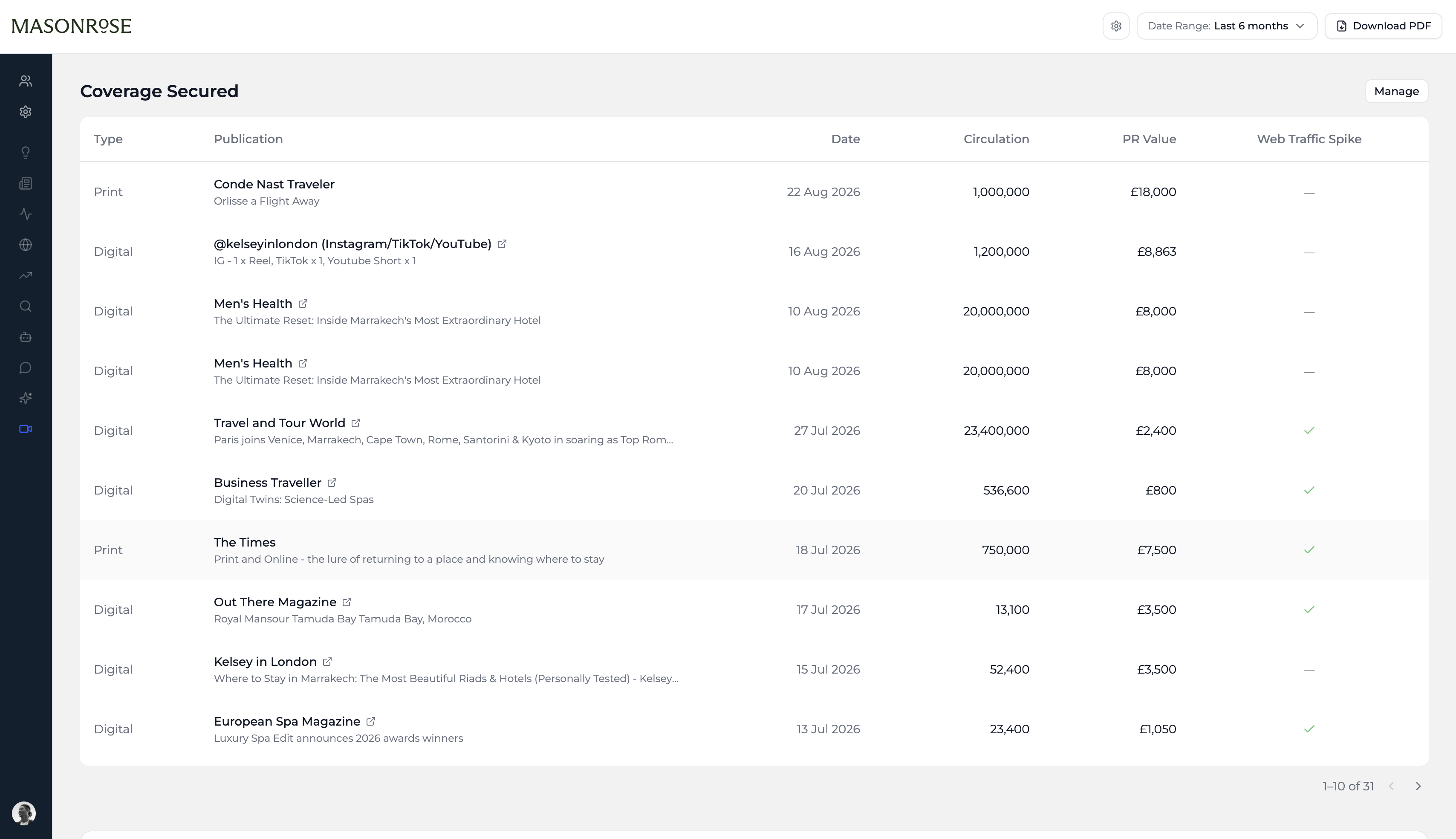Go to next page of coverage
Screen dimensions: 1456x839
pos(1418,786)
